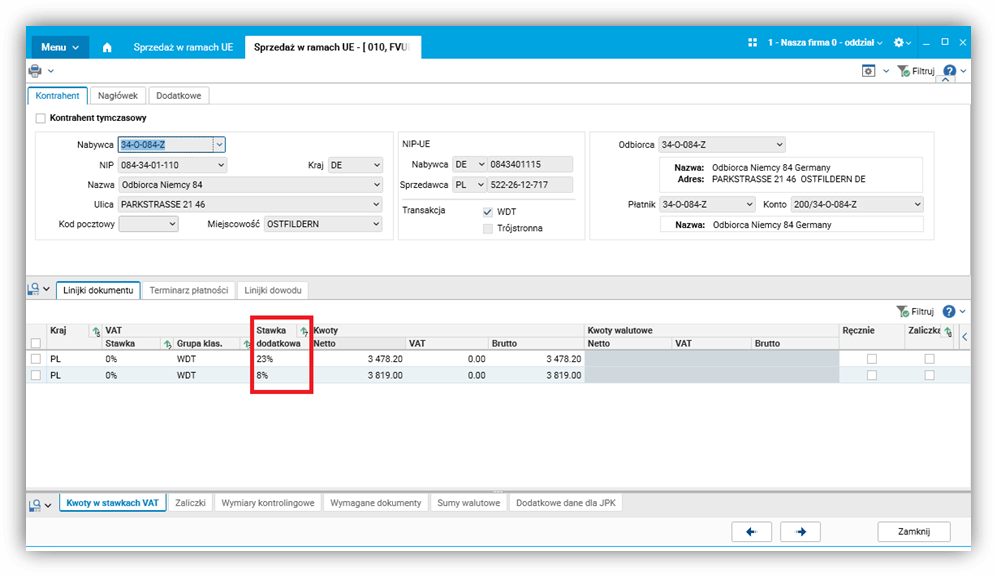Click the view icon left of Linijki dokumentu tab
This screenshot has height=576, width=996.
pos(34,290)
